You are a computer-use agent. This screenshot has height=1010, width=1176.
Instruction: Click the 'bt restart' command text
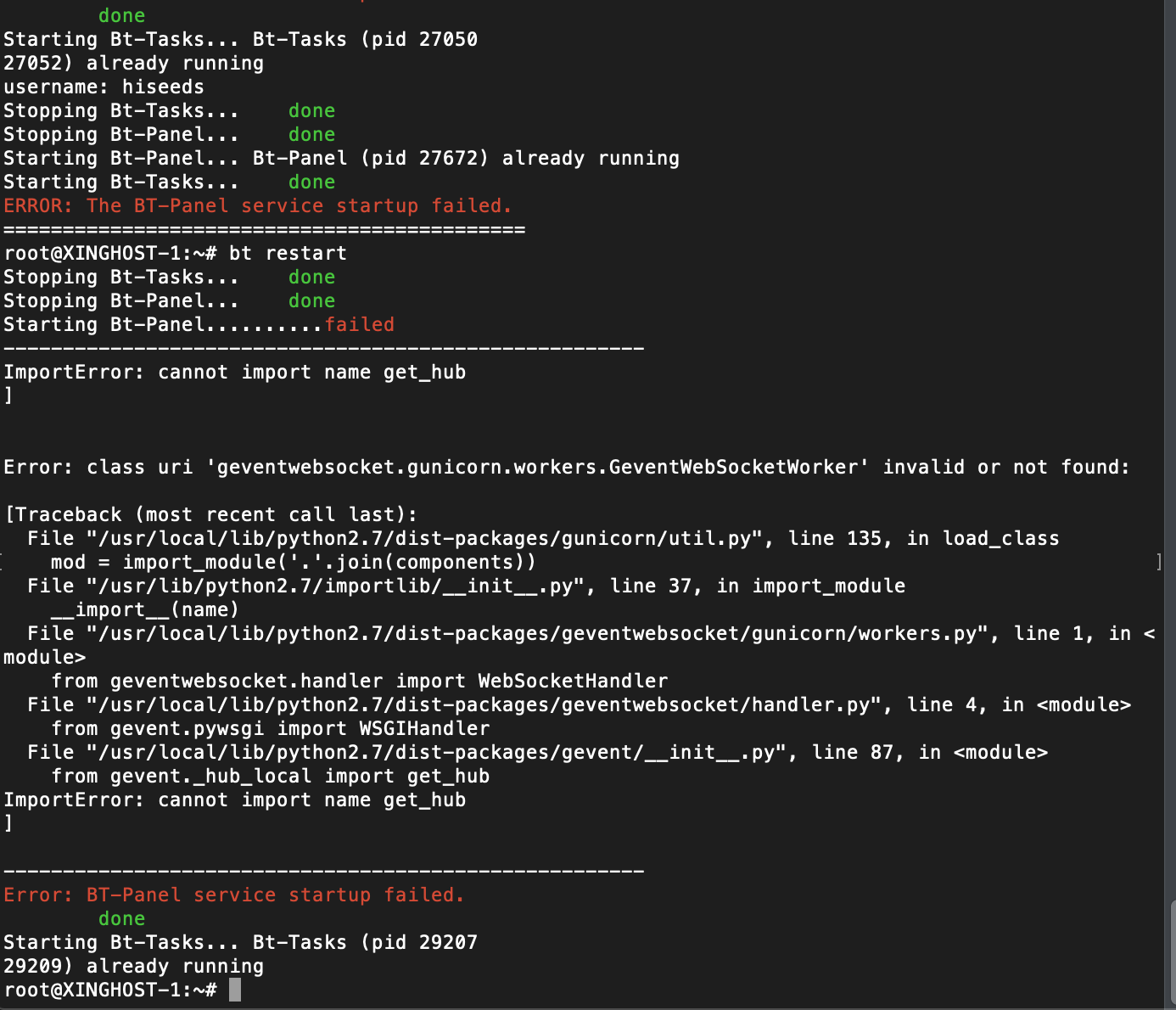(x=288, y=253)
